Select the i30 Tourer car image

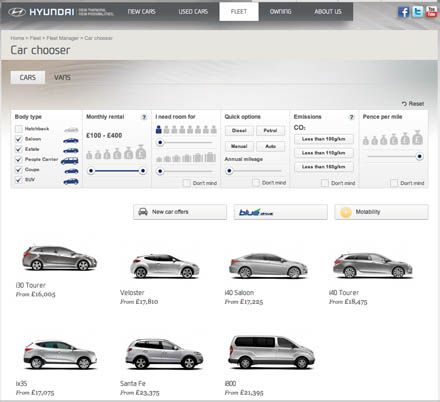coord(59,258)
